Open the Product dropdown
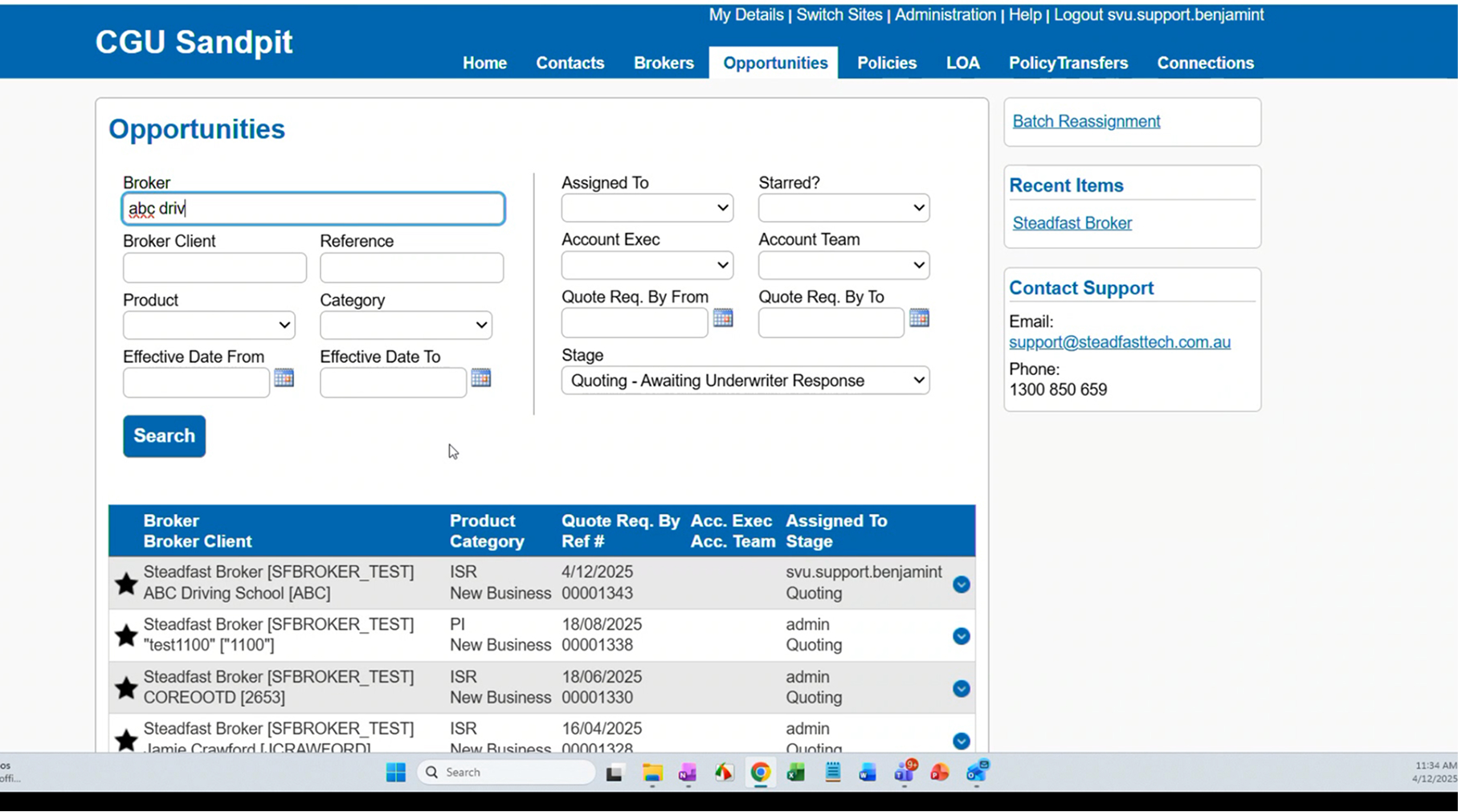This screenshot has height=812, width=1458. [x=209, y=325]
